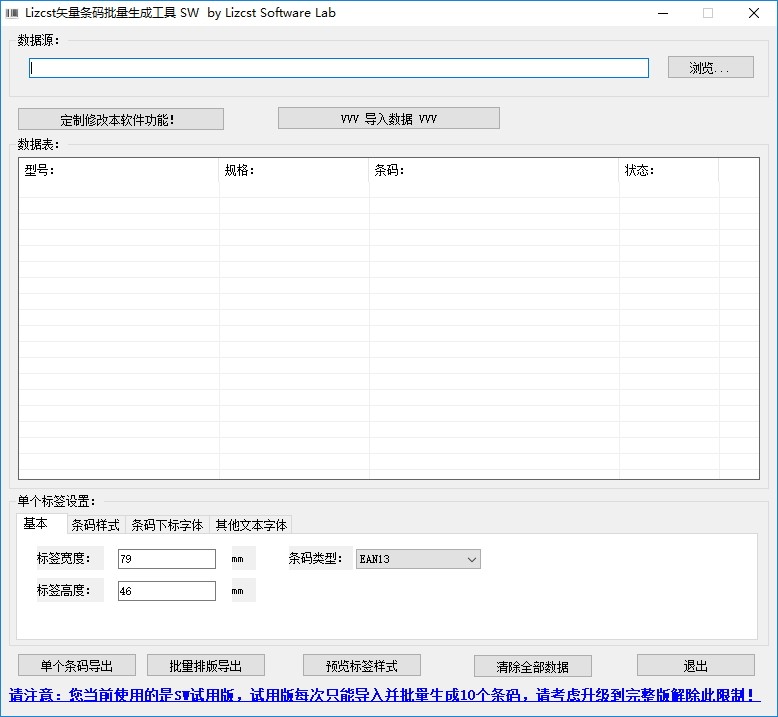Screen dimensions: 778x717
Task: Click the 浏览... browse button
Action: [711, 67]
